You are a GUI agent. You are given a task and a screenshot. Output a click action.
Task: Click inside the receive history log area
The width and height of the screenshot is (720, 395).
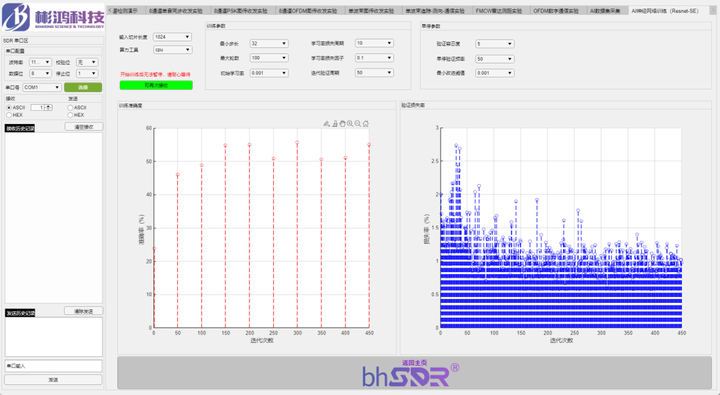point(53,218)
